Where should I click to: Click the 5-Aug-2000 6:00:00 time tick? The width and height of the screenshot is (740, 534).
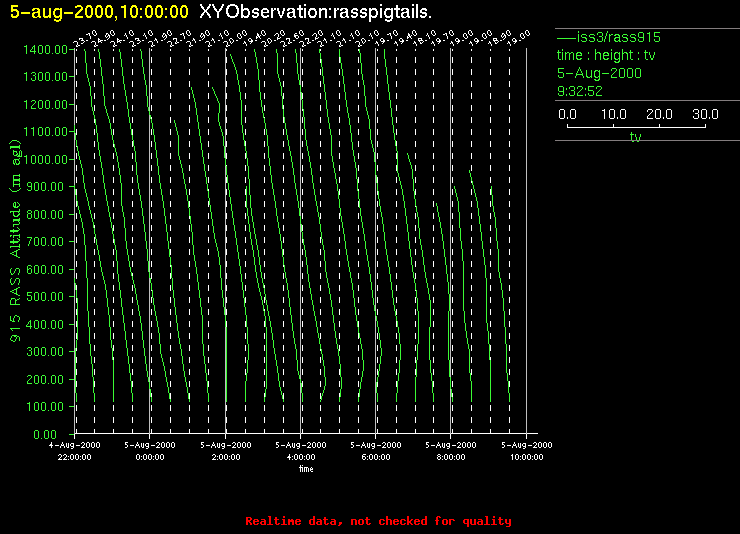click(376, 450)
